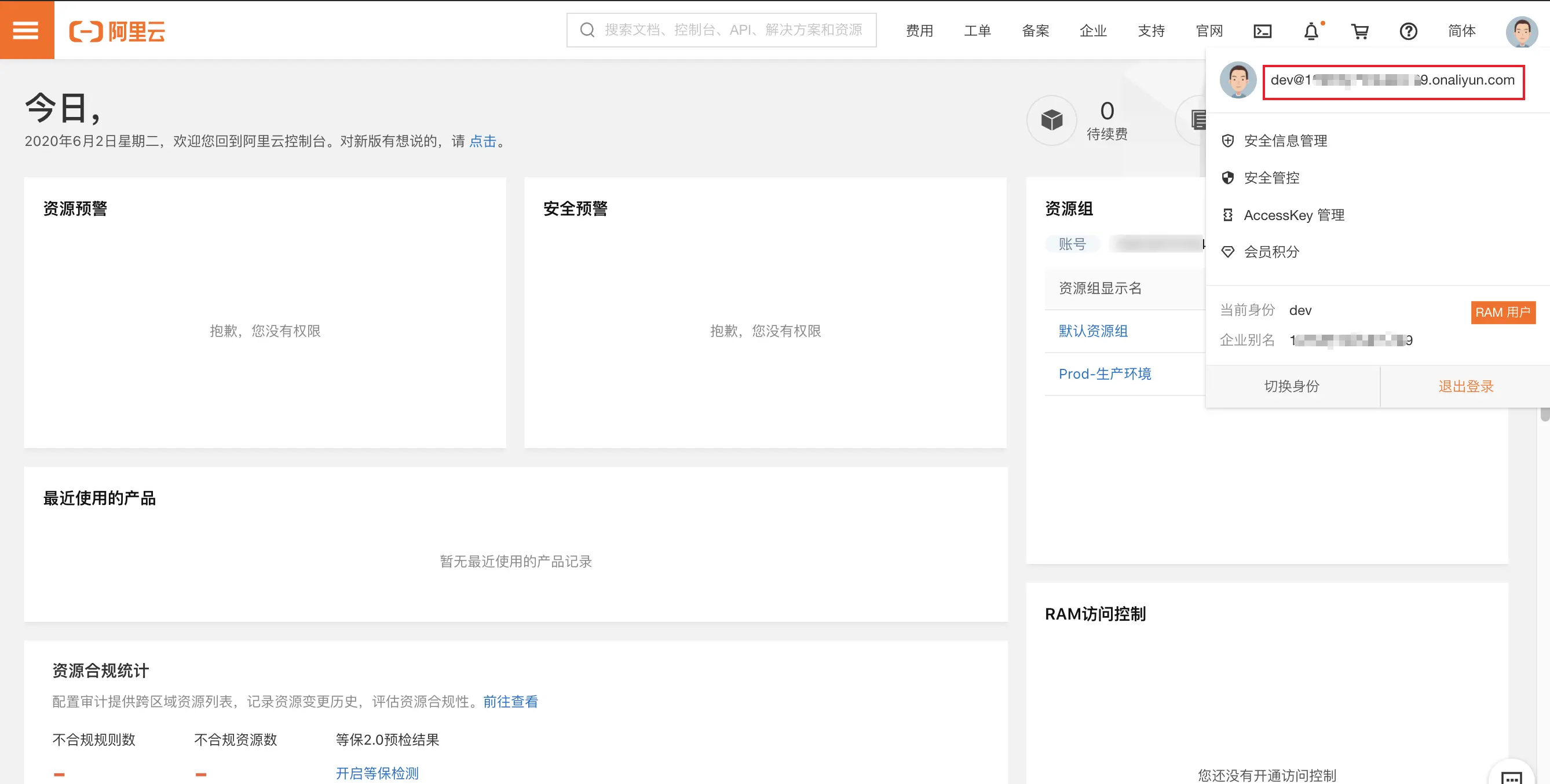Open the 工单 menu item
This screenshot has height=784, width=1550.
coord(977,31)
